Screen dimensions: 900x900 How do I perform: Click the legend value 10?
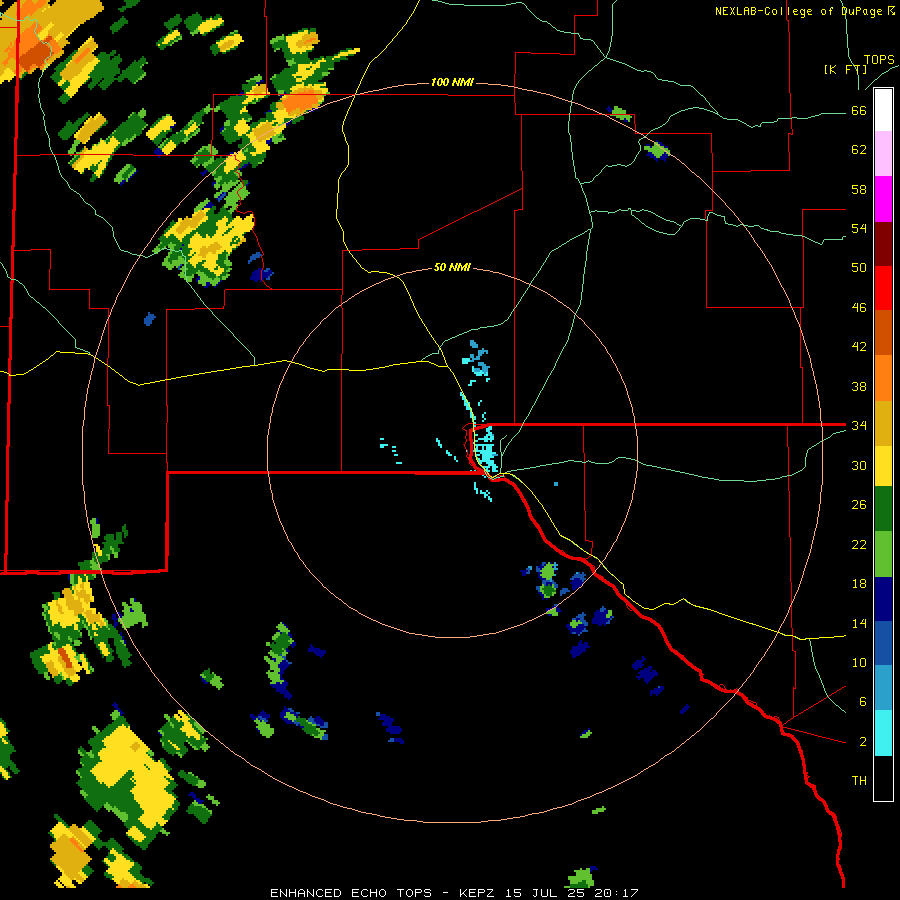pos(859,662)
